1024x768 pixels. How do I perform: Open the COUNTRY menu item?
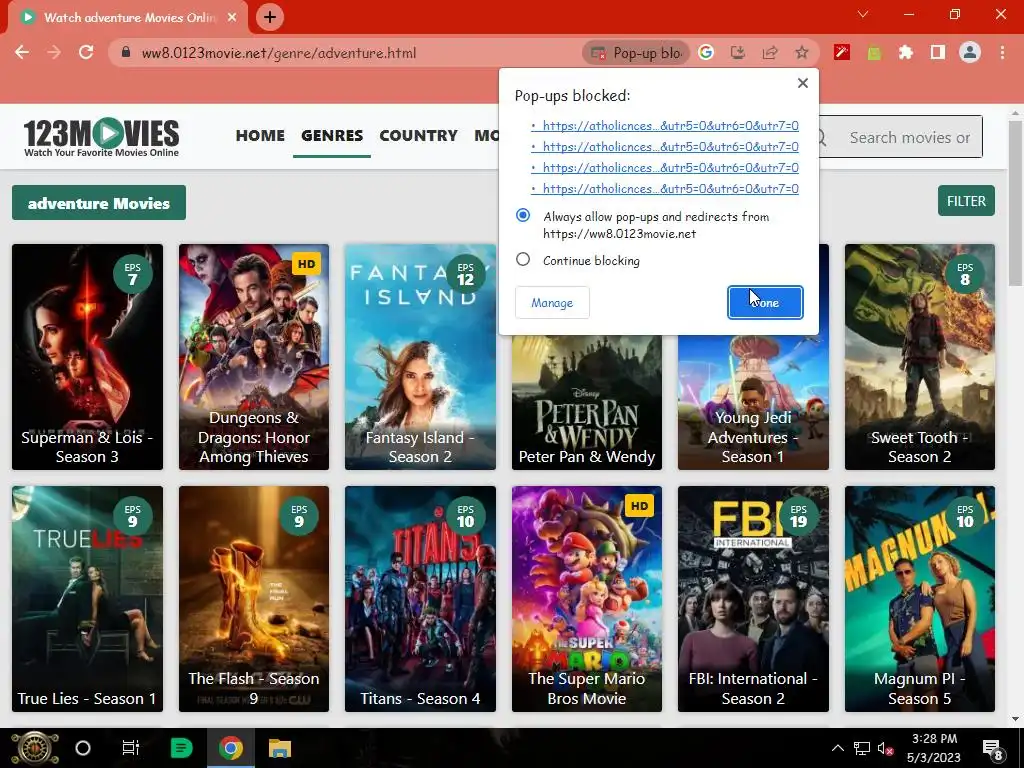pyautogui.click(x=419, y=135)
